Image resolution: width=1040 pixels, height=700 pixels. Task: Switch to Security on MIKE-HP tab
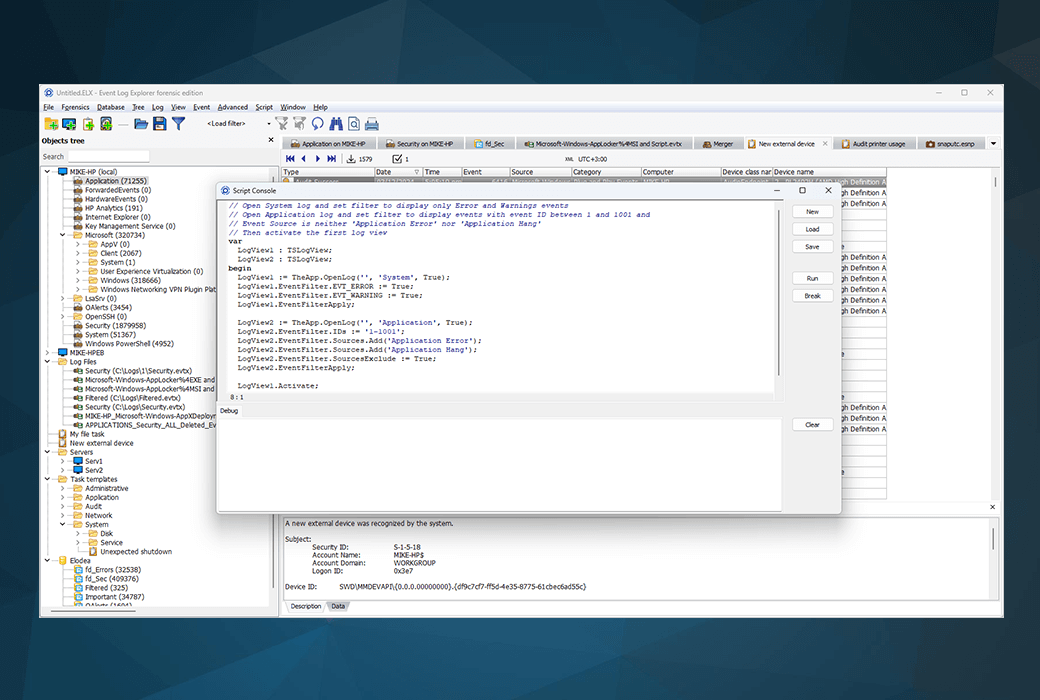(420, 143)
